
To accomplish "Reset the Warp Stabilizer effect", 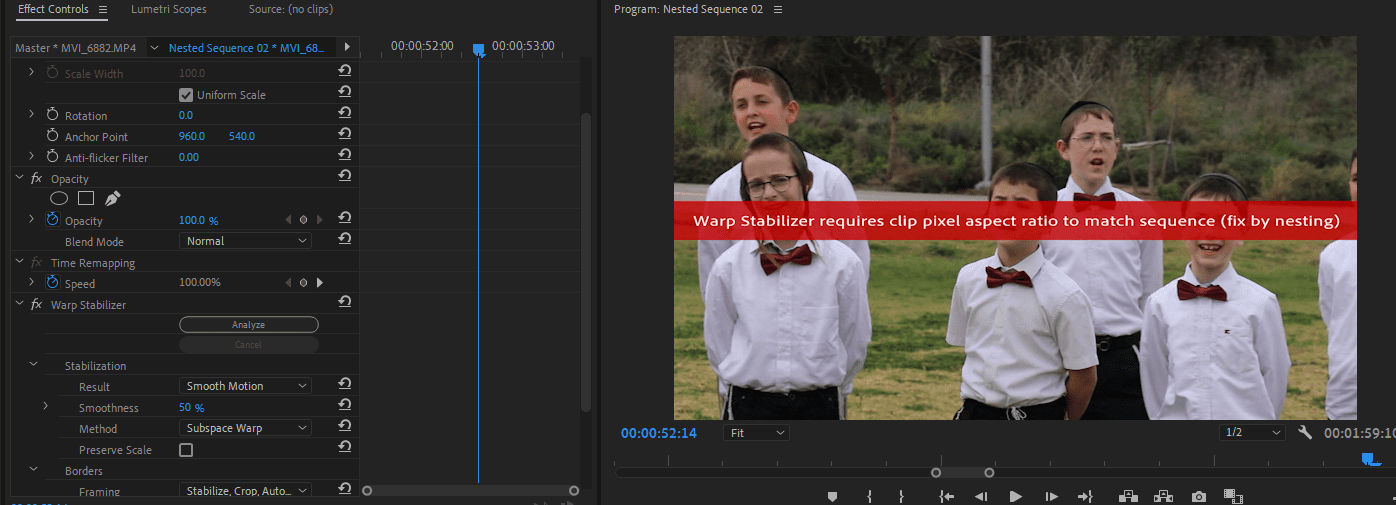I will [344, 303].
